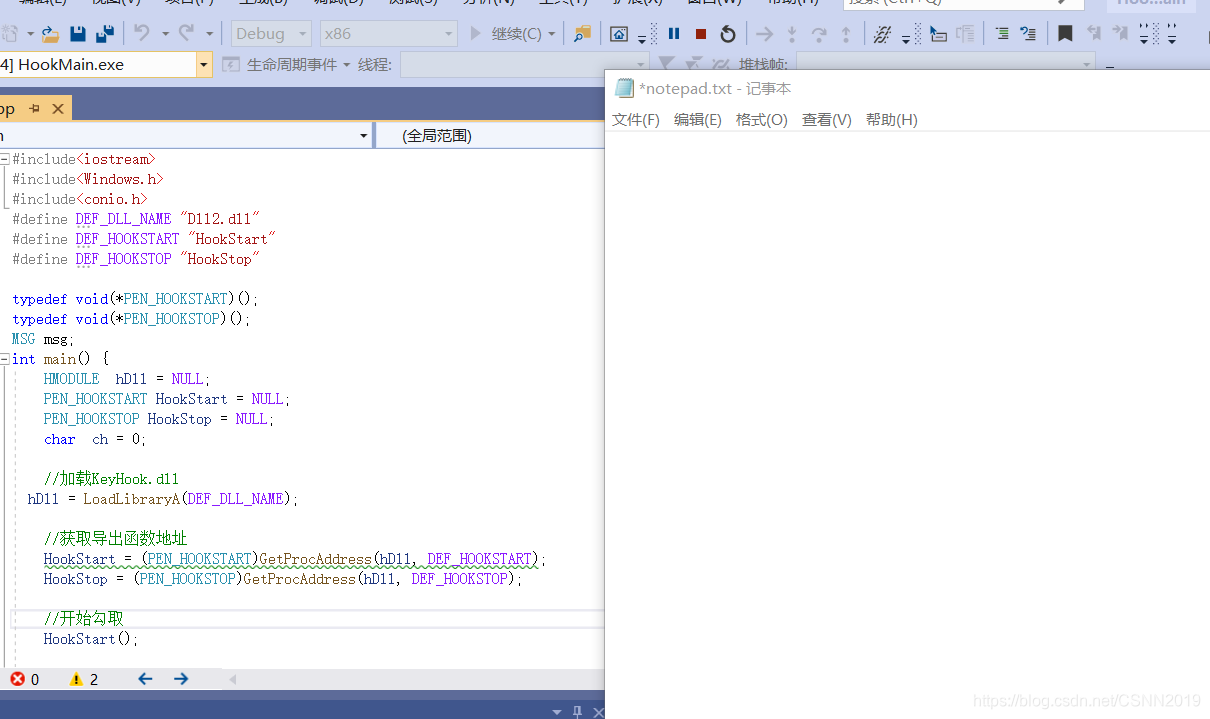Navigate forward with the right blue arrow
The image size is (1210, 719).
(x=181, y=679)
